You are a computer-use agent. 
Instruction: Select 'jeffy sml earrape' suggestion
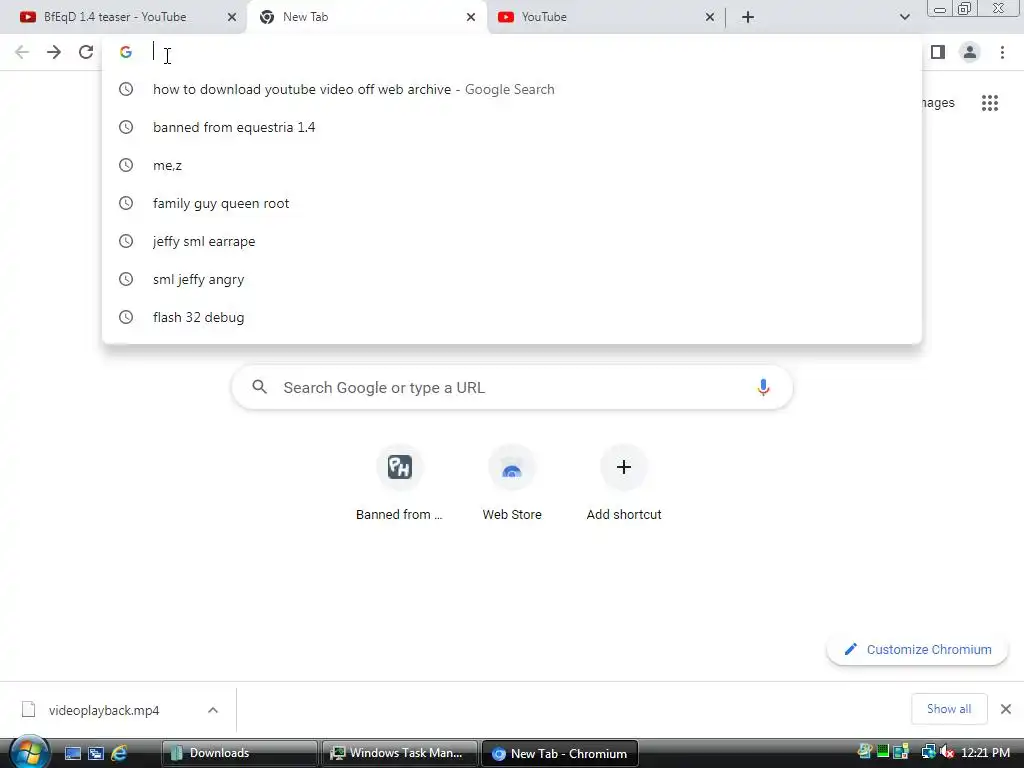pos(512,241)
